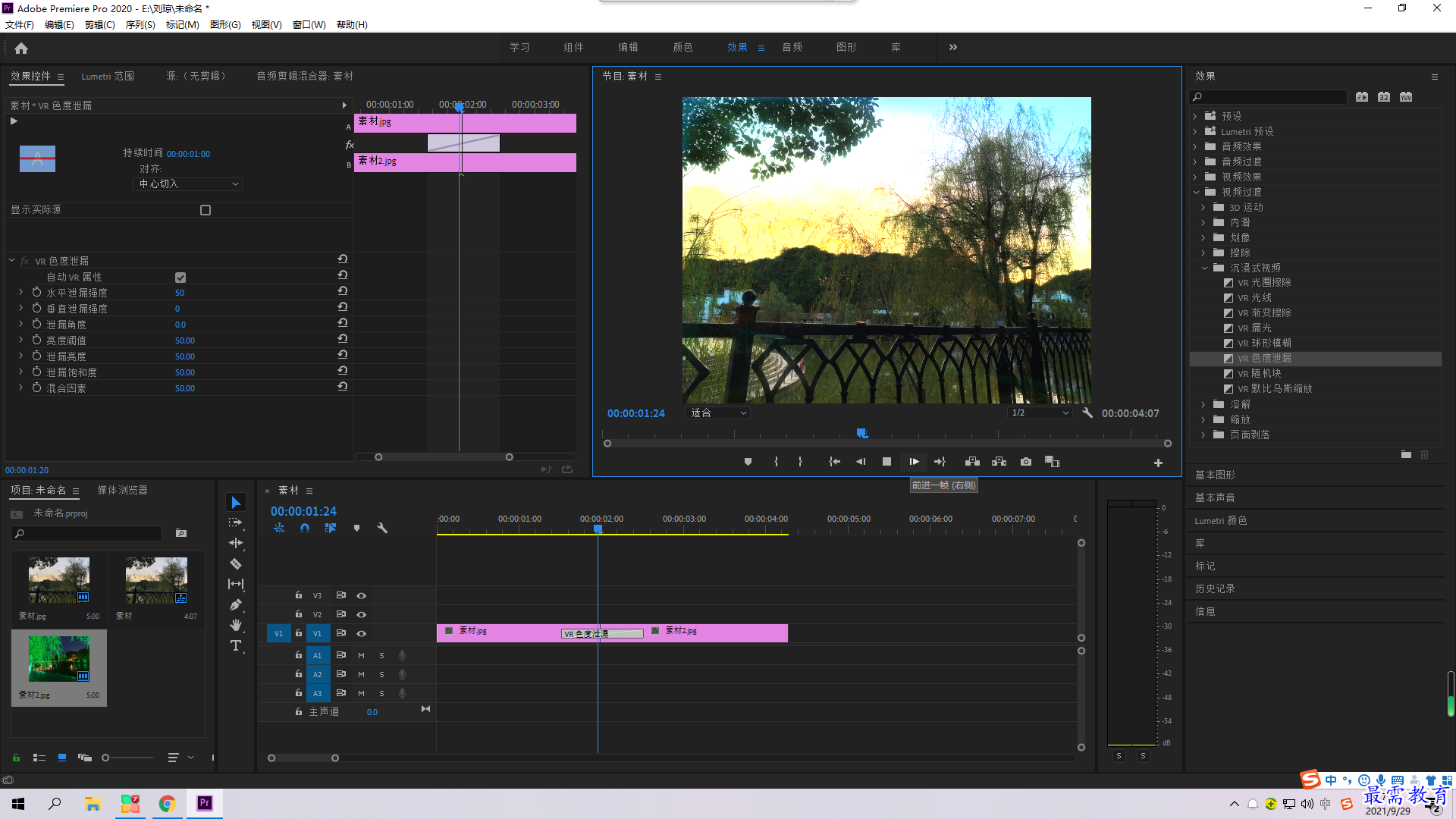Switch project panel to icon view
1456x819 pixels.
pos(62,758)
